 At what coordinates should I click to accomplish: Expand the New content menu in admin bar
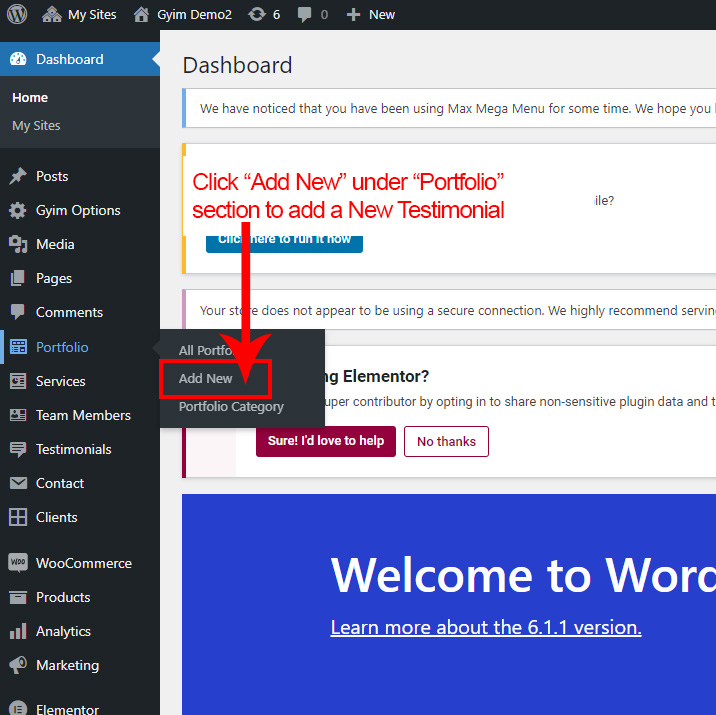370,14
